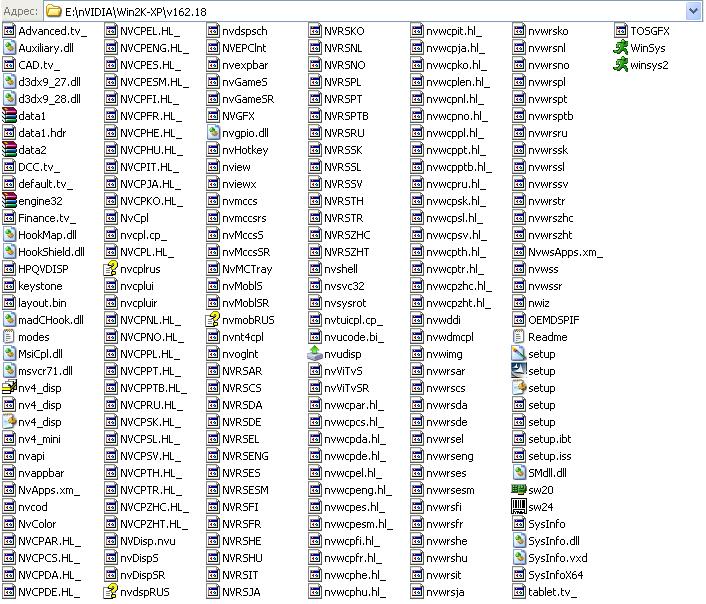Select the NVDisp.nvu file
Viewport: 706px width, 604px height.
(x=140, y=541)
